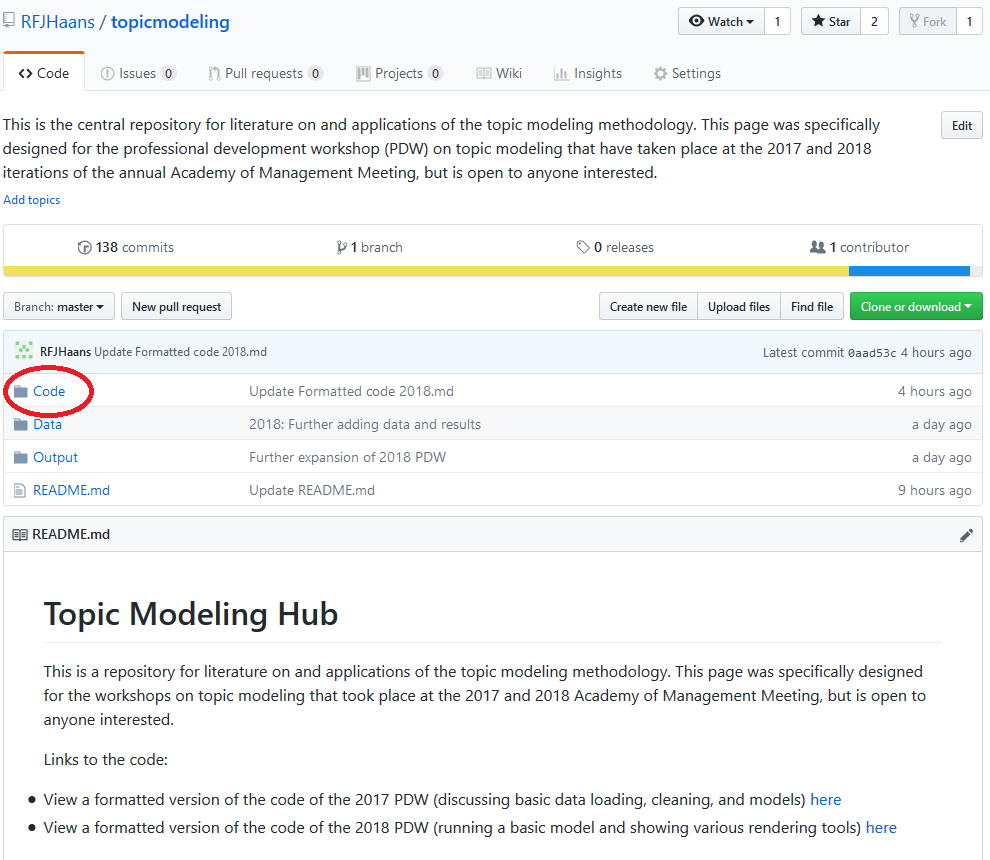Screen dimensions: 990x860
Task: Open commit 'Further expansion of 2018 PDW'
Action: pyautogui.click(x=347, y=457)
